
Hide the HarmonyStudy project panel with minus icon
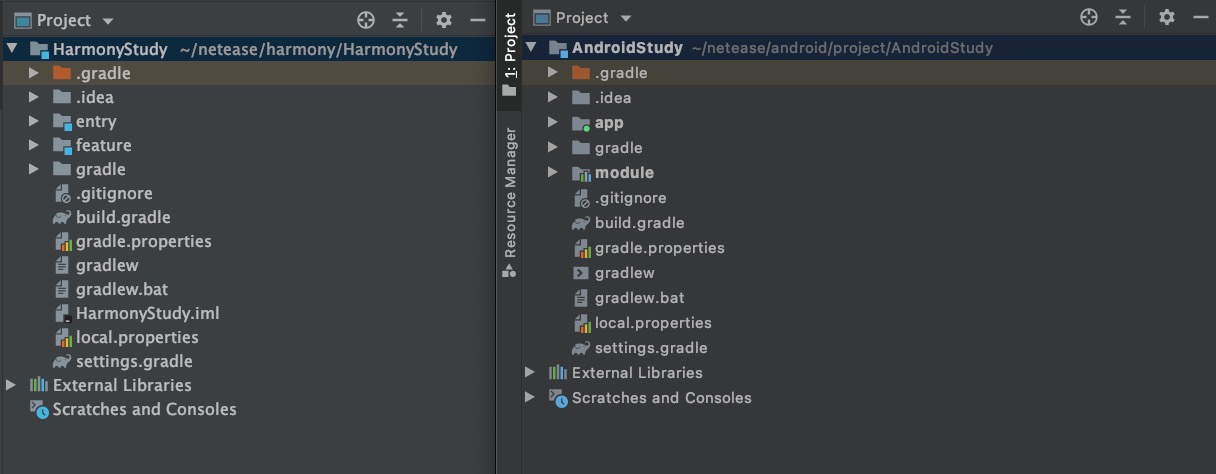477,20
